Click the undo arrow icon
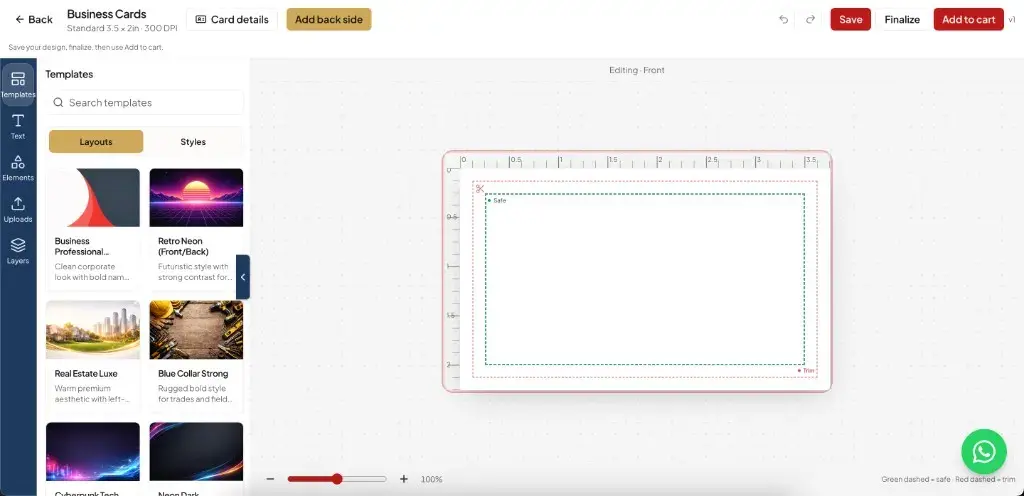This screenshot has width=1024, height=496. 784,20
